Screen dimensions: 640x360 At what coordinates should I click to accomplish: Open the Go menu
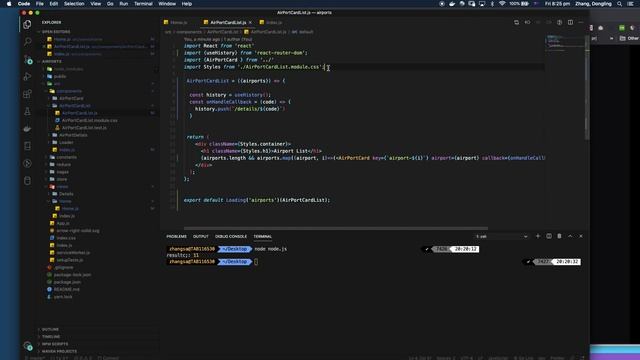[110, 4]
